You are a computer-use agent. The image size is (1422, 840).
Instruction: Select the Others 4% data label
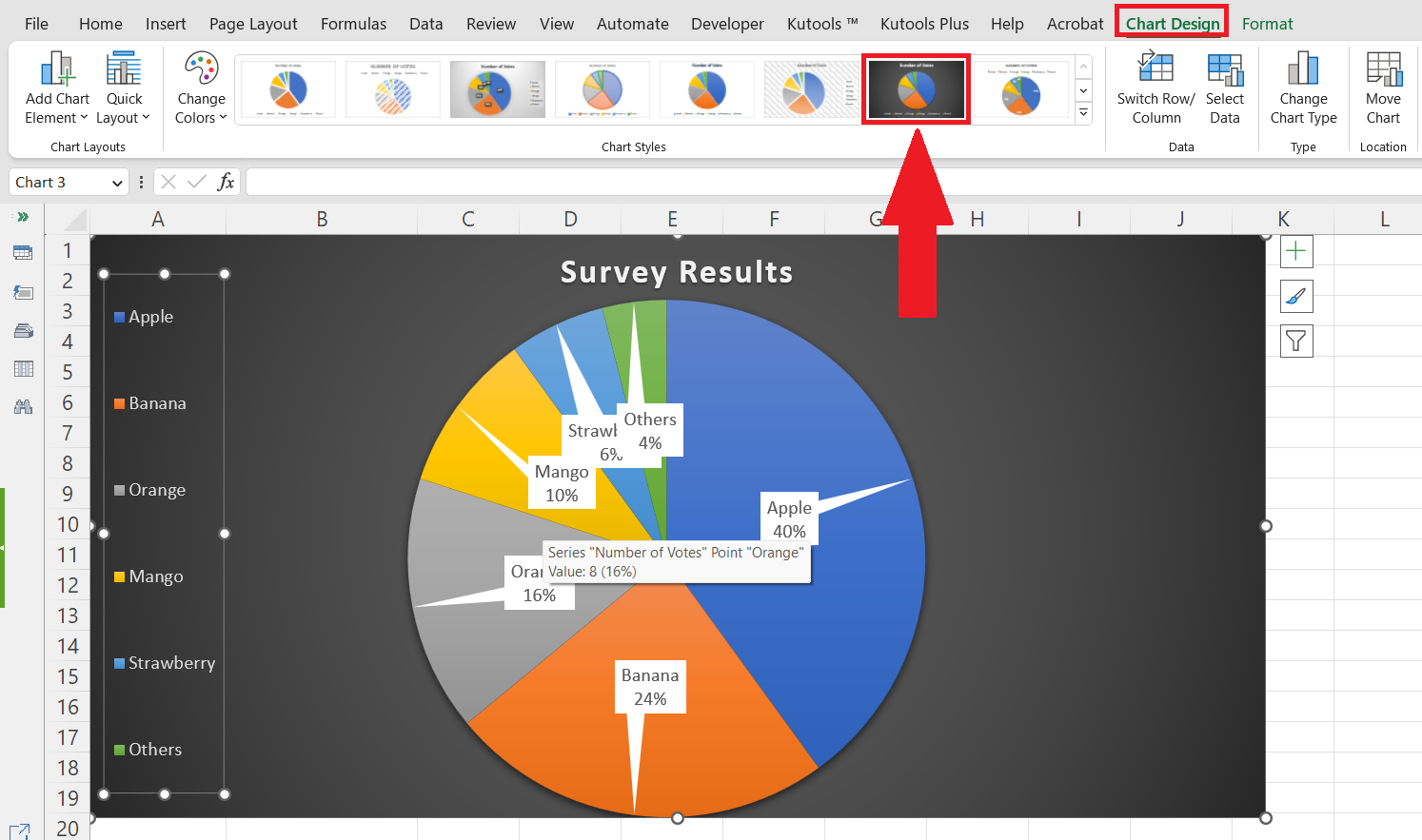(x=650, y=431)
